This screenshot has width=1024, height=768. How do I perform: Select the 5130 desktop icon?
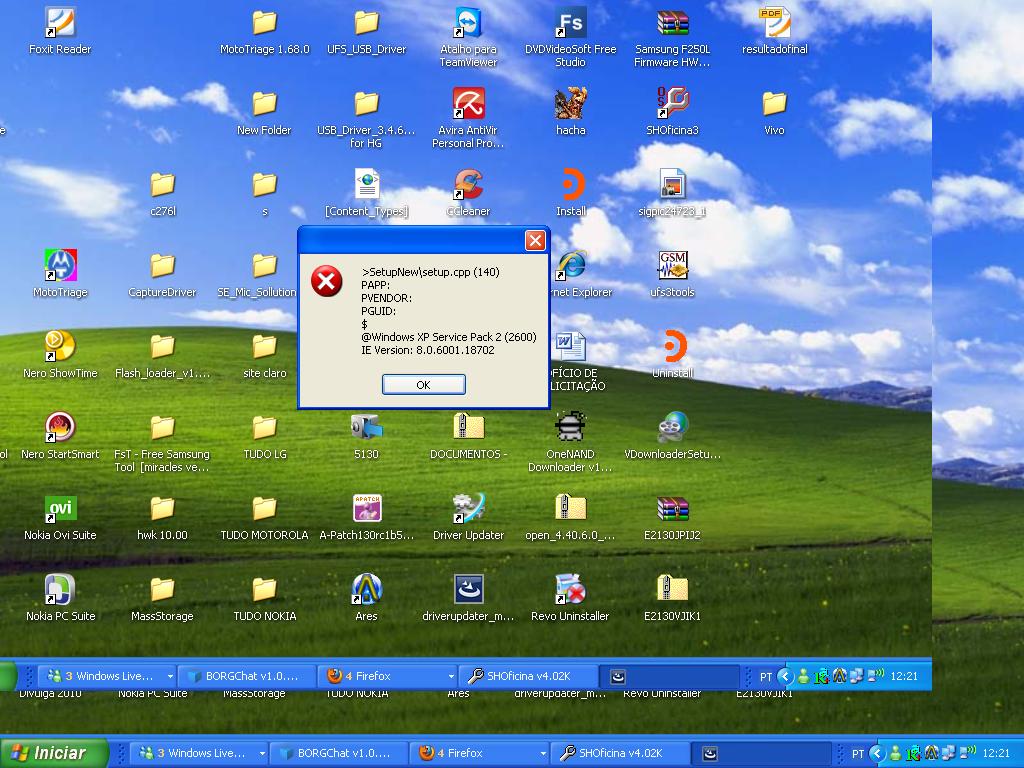(366, 427)
